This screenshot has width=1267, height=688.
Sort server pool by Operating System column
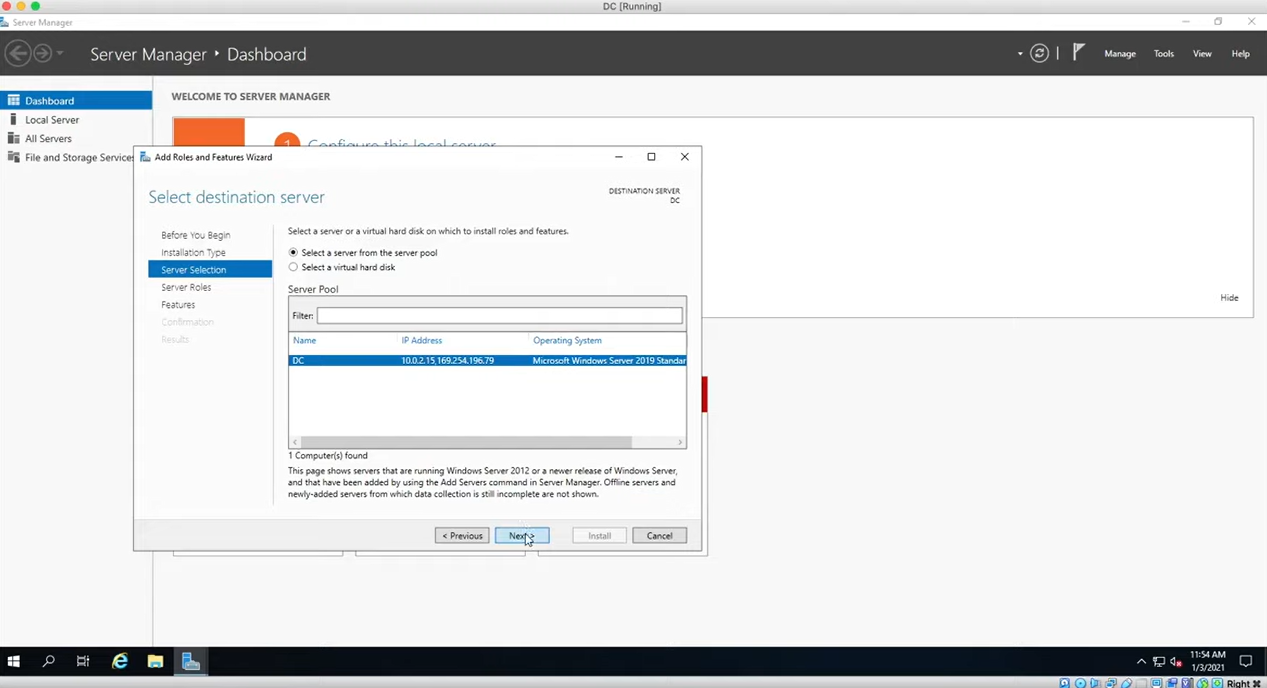pyautogui.click(x=567, y=340)
